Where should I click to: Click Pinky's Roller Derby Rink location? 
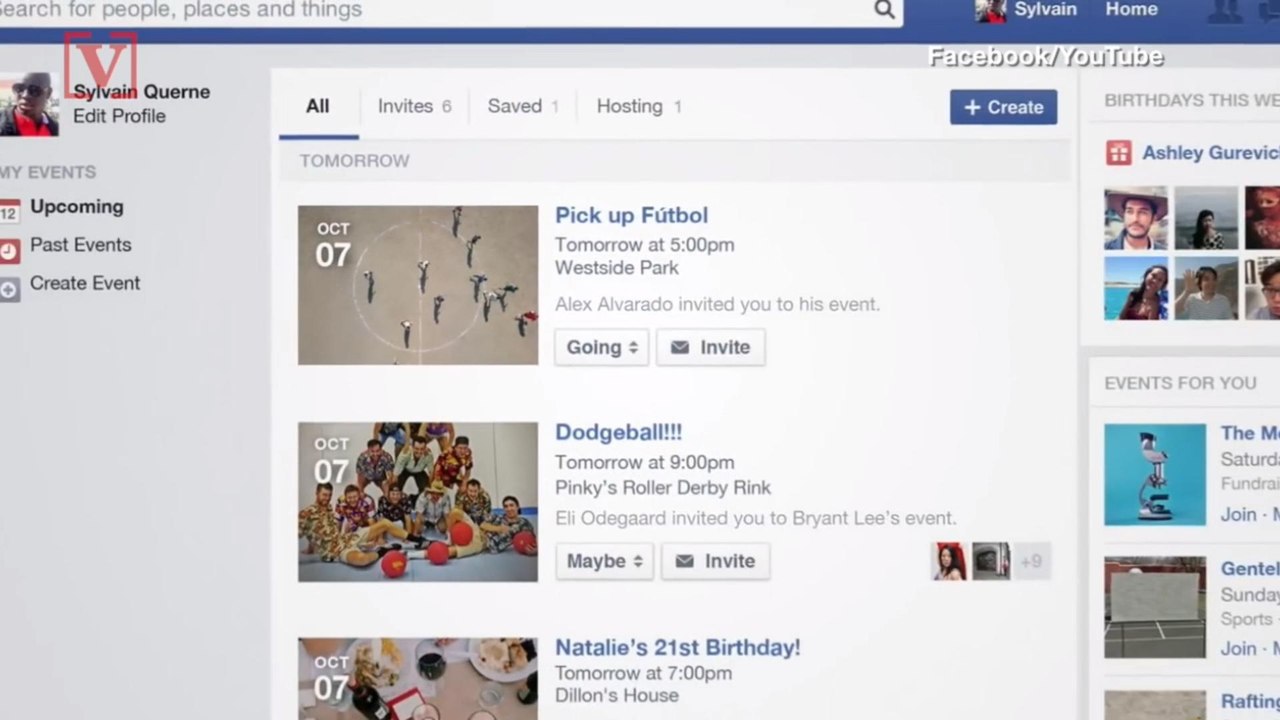663,488
